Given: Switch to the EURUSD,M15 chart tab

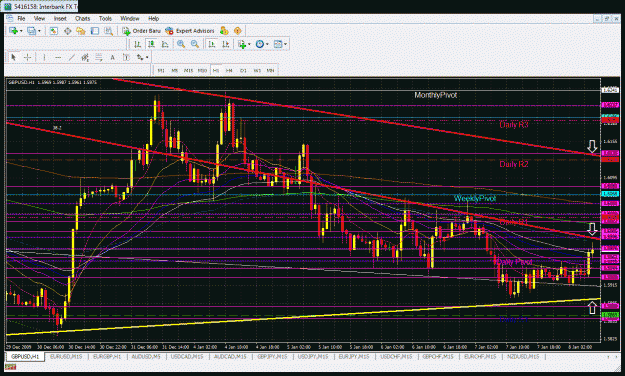Looking at the screenshot, I should coord(66,356).
